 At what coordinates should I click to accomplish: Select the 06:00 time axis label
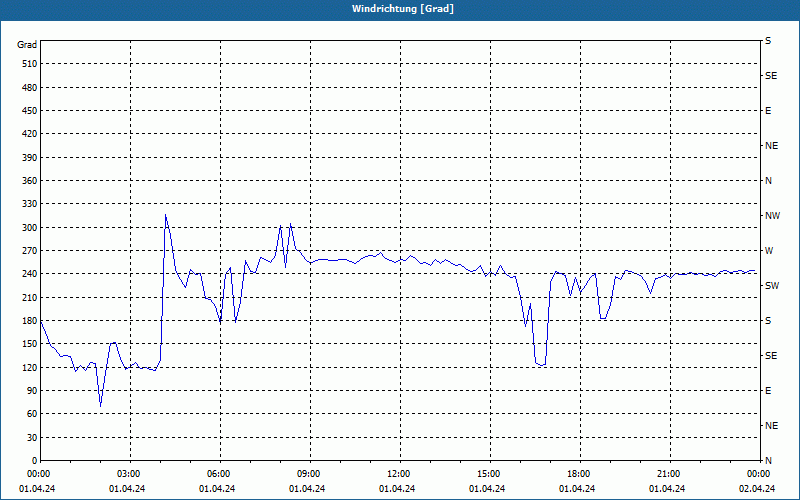tap(219, 474)
